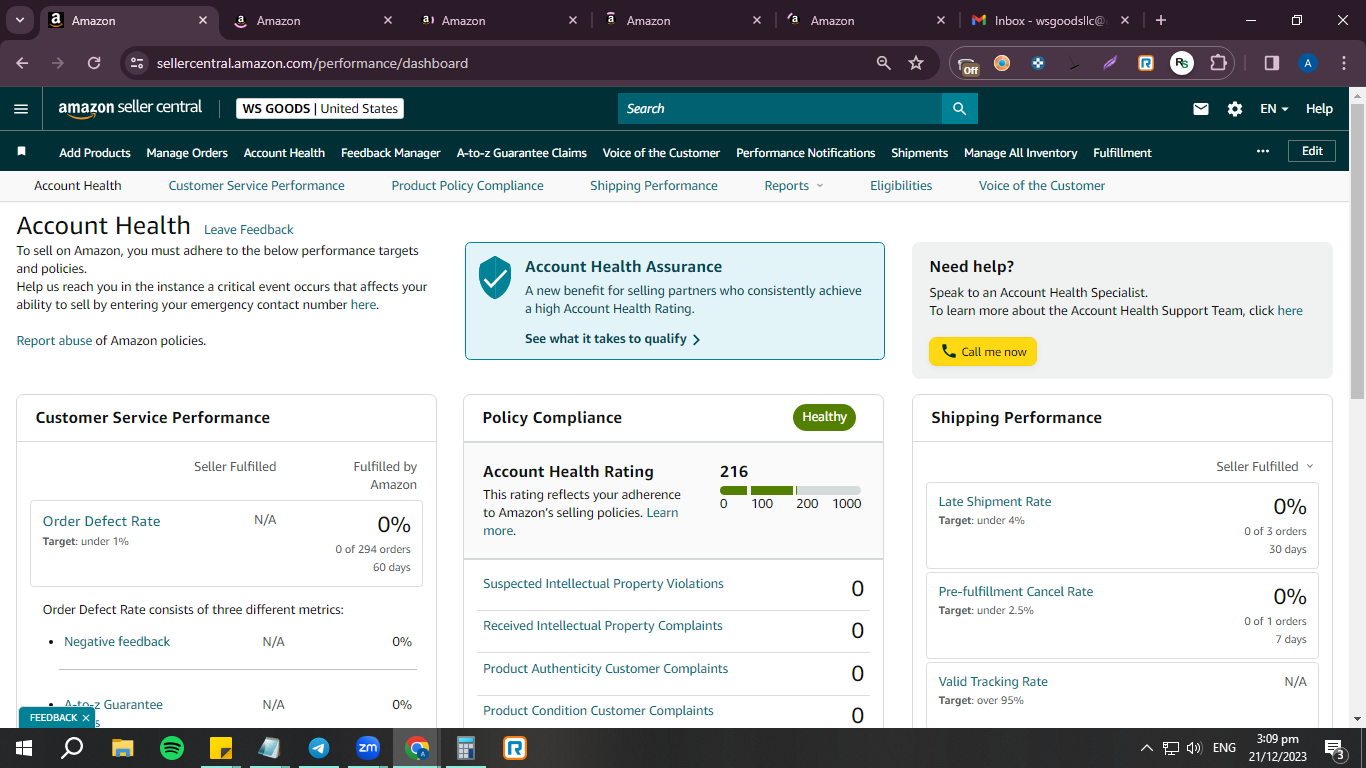
Task: Open Spotify from the taskbar
Action: point(172,748)
